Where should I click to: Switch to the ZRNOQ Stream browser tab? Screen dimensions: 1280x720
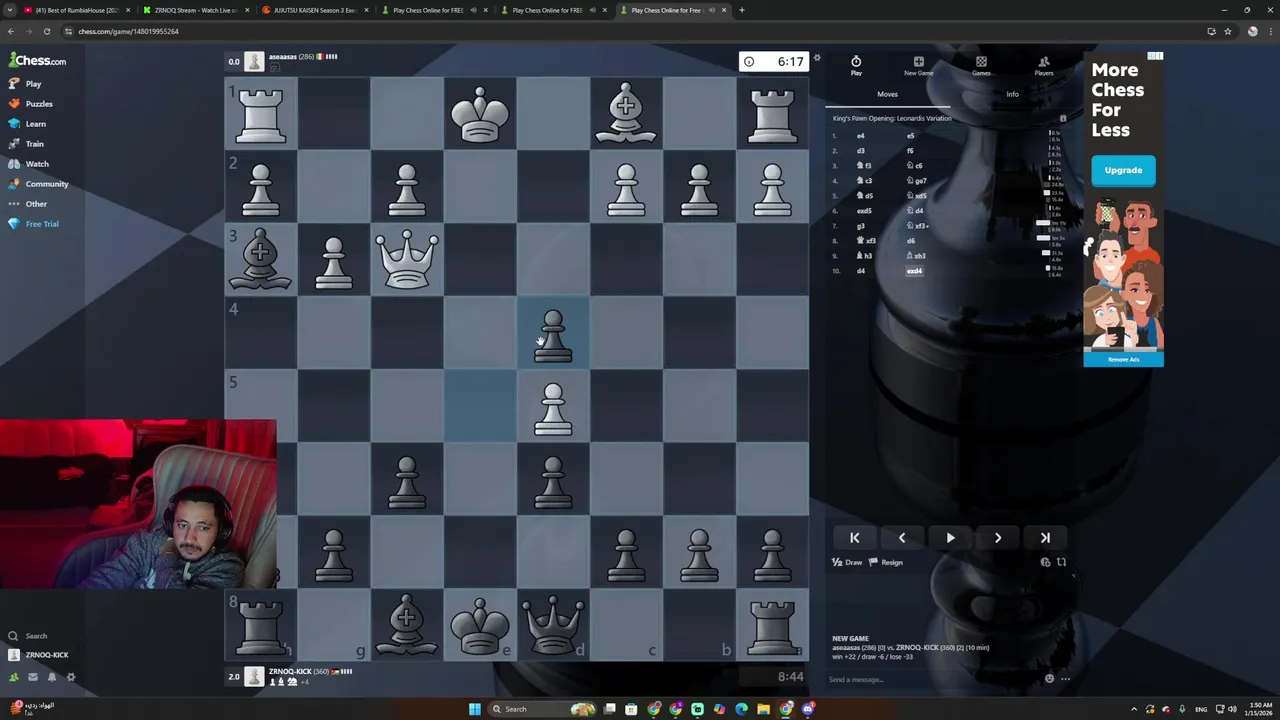[x=196, y=10]
